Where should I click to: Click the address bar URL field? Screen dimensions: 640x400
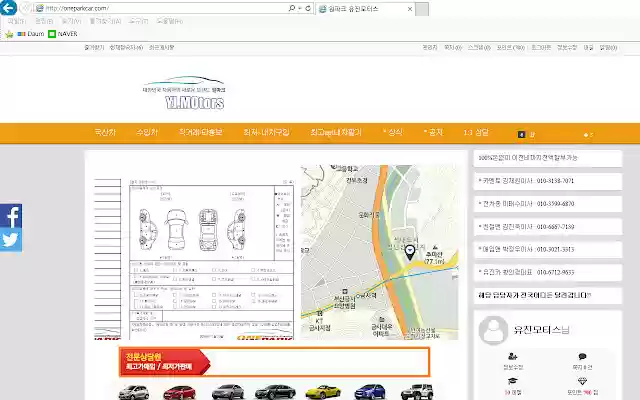point(161,8)
